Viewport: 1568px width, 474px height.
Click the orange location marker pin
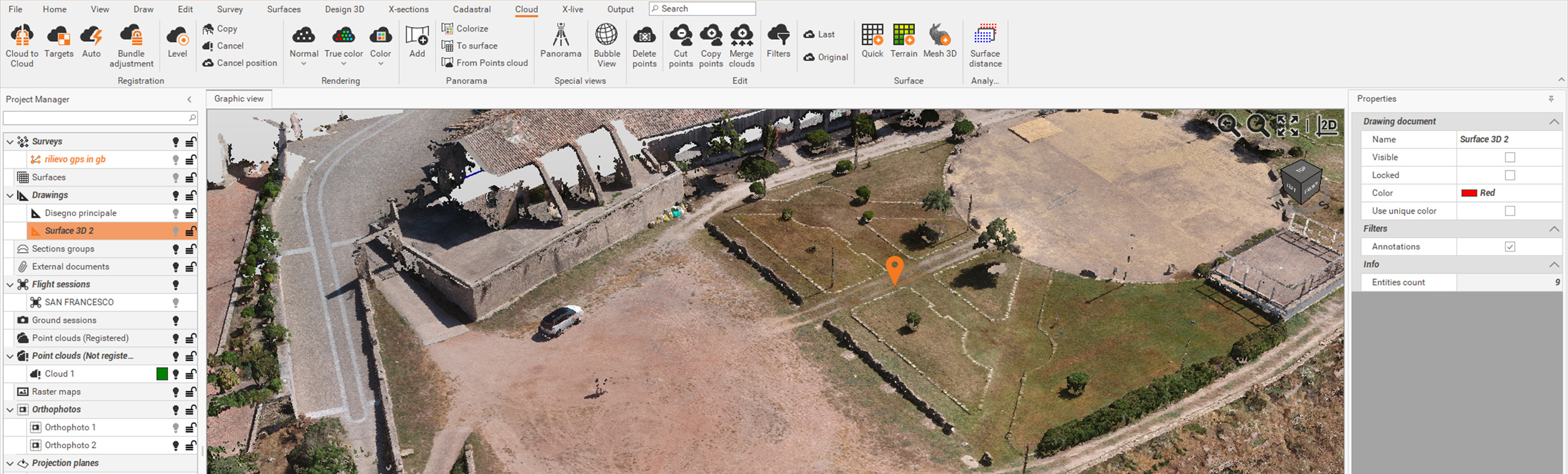pyautogui.click(x=895, y=270)
